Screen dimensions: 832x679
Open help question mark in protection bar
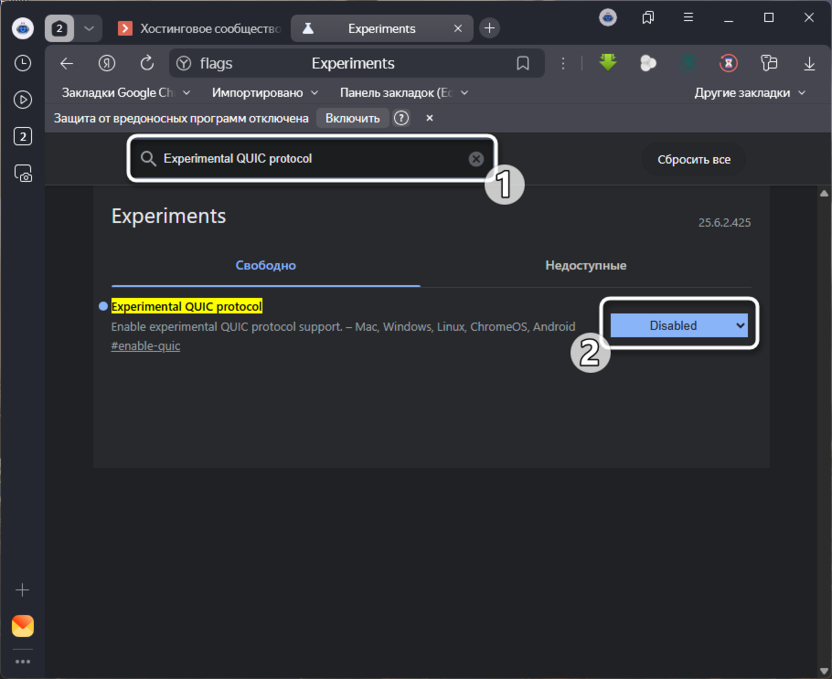coord(401,118)
